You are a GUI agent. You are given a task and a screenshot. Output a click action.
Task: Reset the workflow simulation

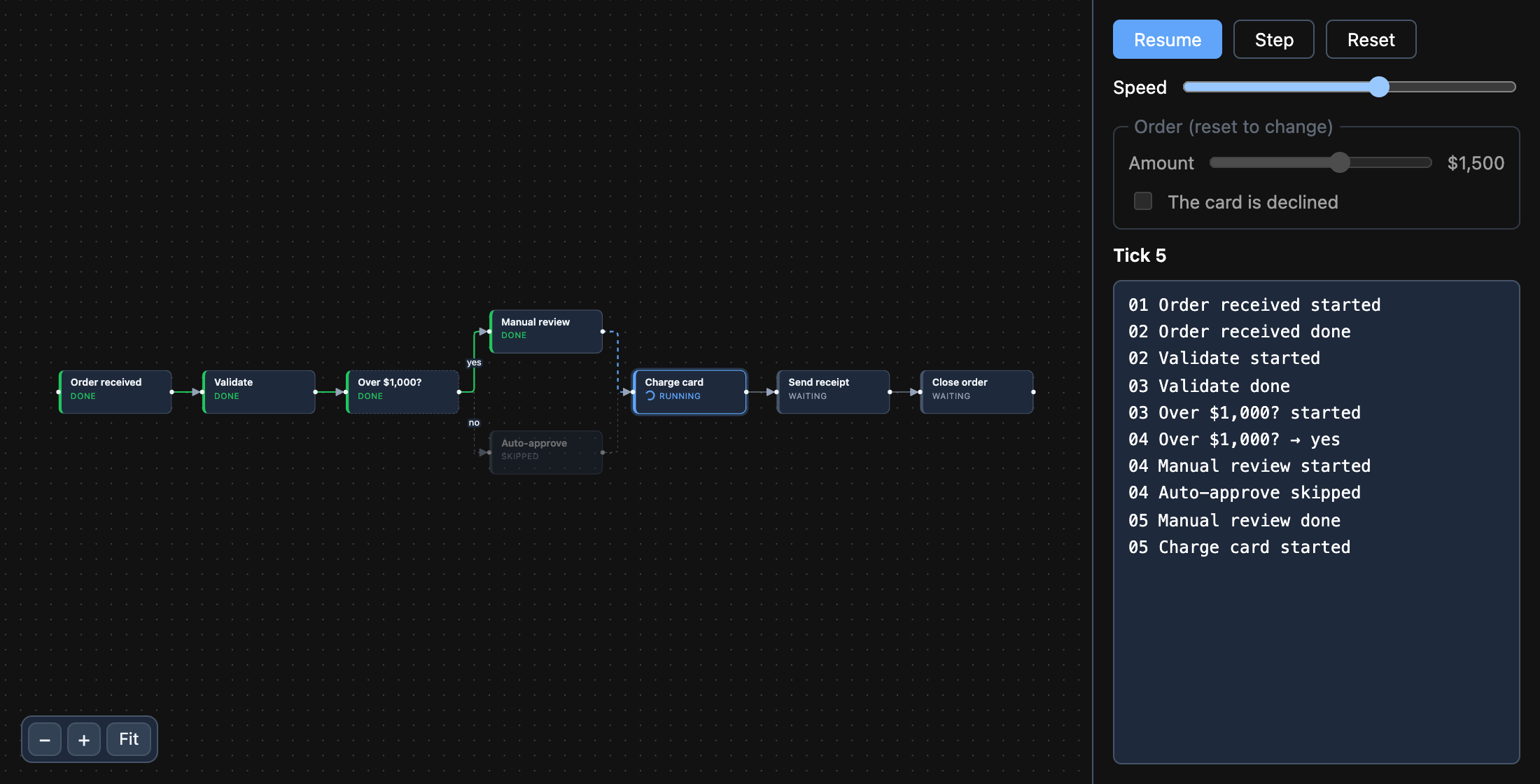coord(1371,40)
